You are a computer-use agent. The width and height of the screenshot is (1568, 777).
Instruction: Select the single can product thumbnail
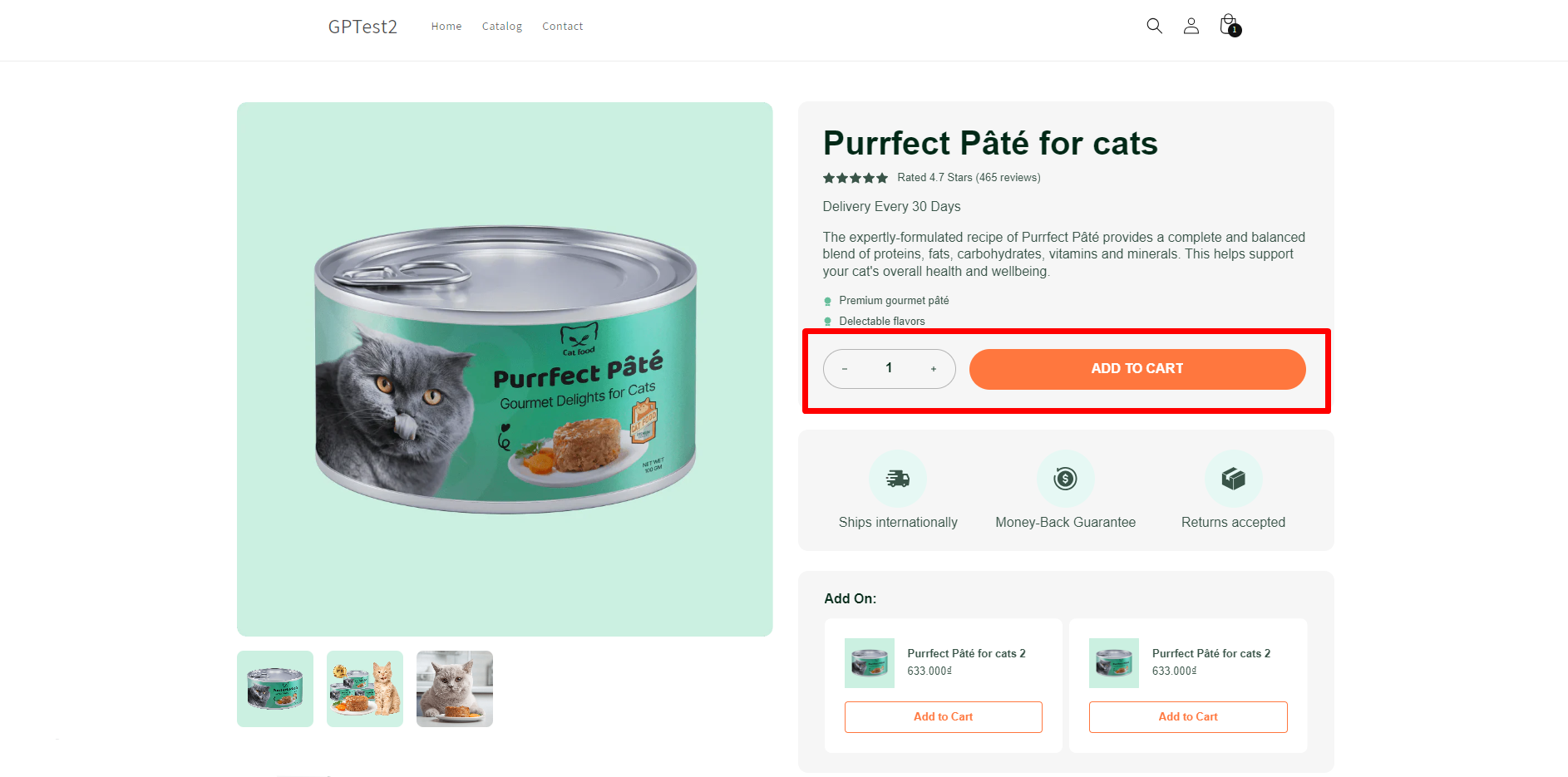pyautogui.click(x=274, y=689)
